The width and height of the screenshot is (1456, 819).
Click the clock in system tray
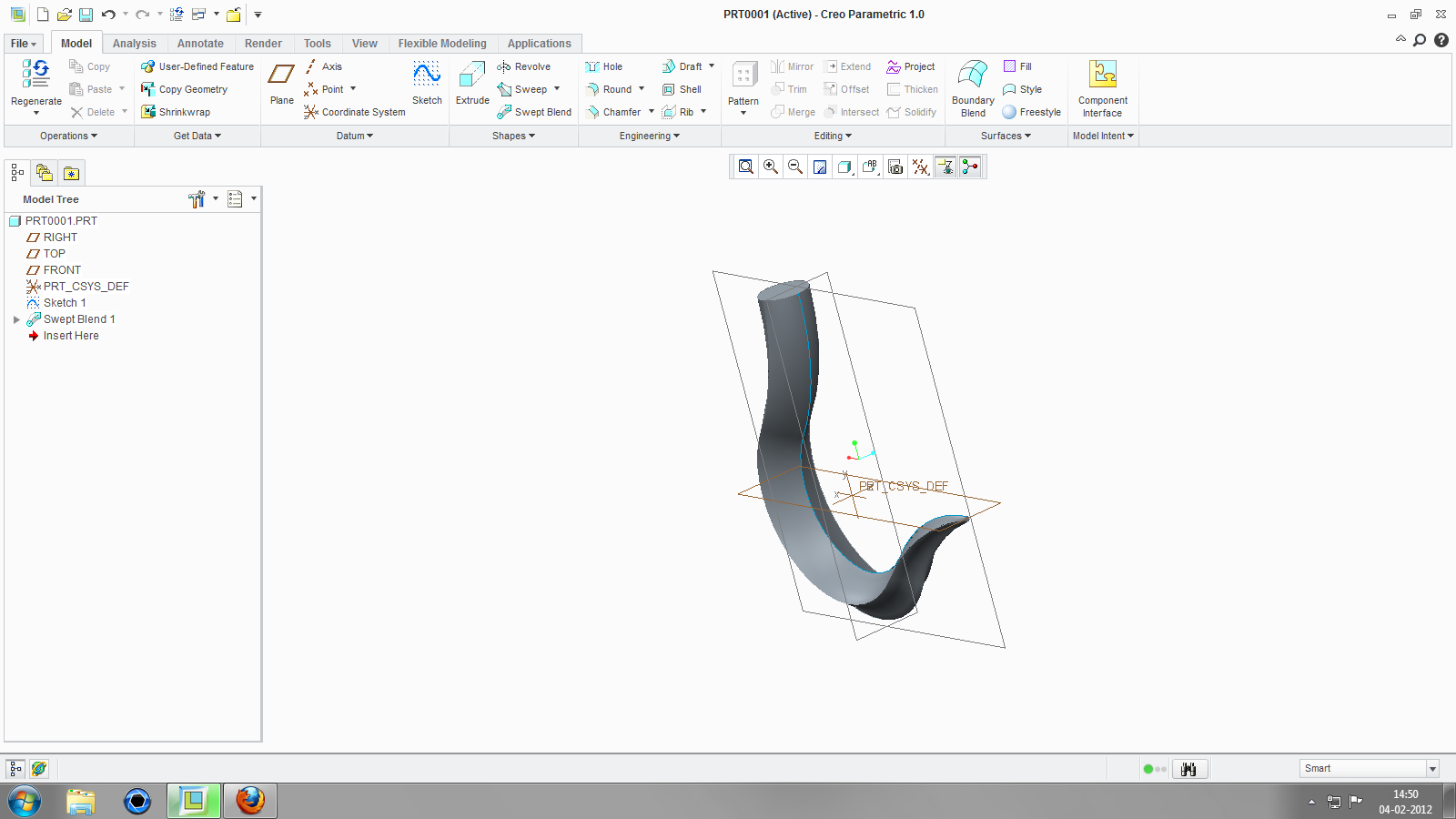pyautogui.click(x=1405, y=802)
